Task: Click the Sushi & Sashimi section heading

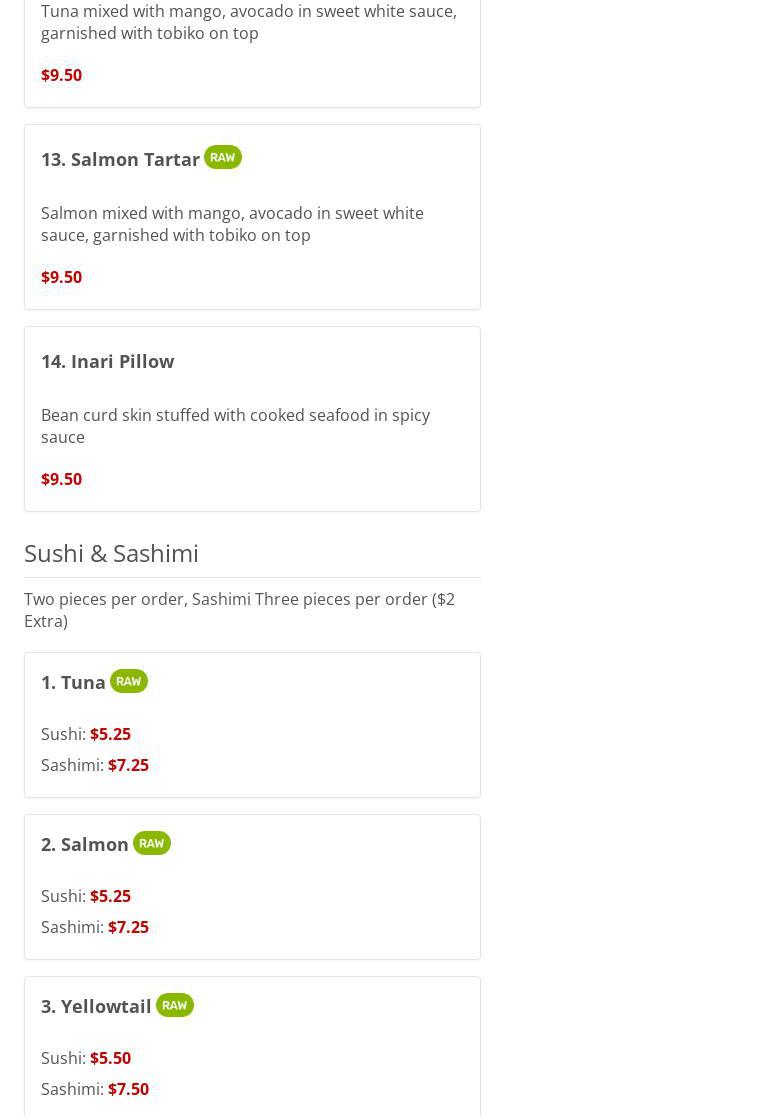Action: pos(111,553)
